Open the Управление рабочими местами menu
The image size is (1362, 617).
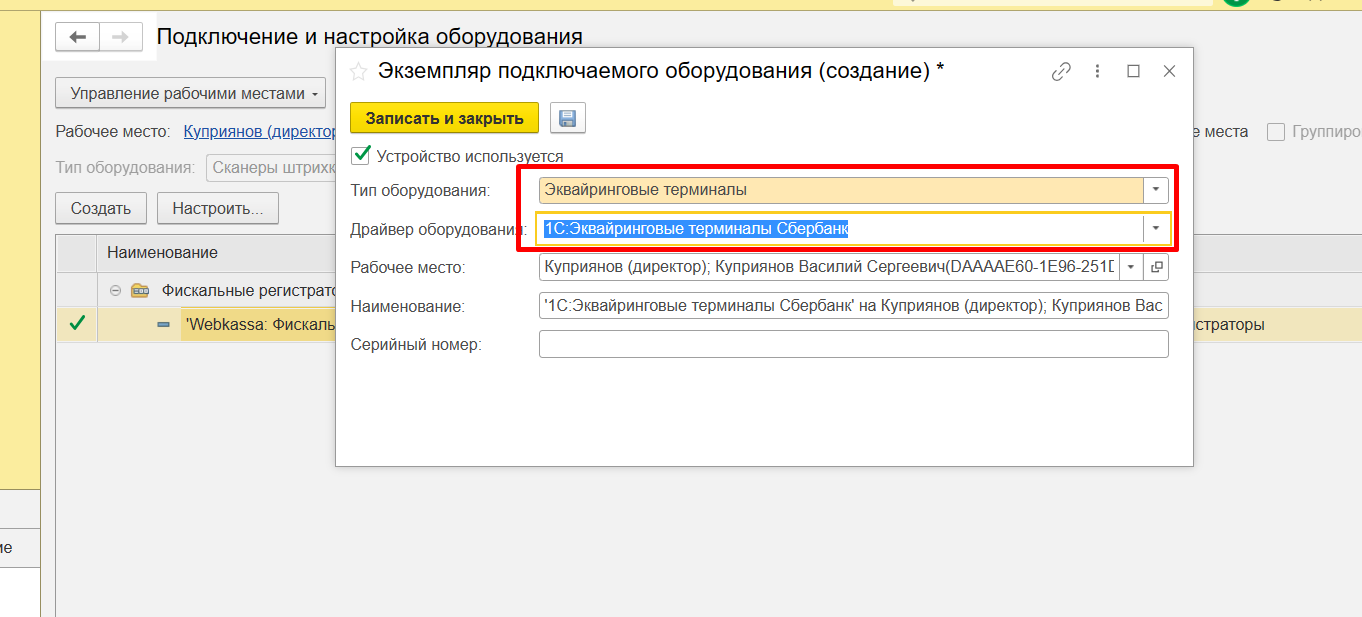click(x=190, y=94)
